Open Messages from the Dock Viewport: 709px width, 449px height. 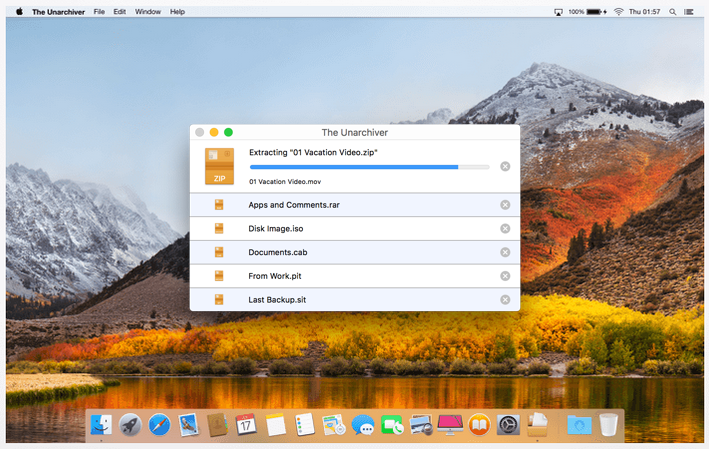pos(363,425)
